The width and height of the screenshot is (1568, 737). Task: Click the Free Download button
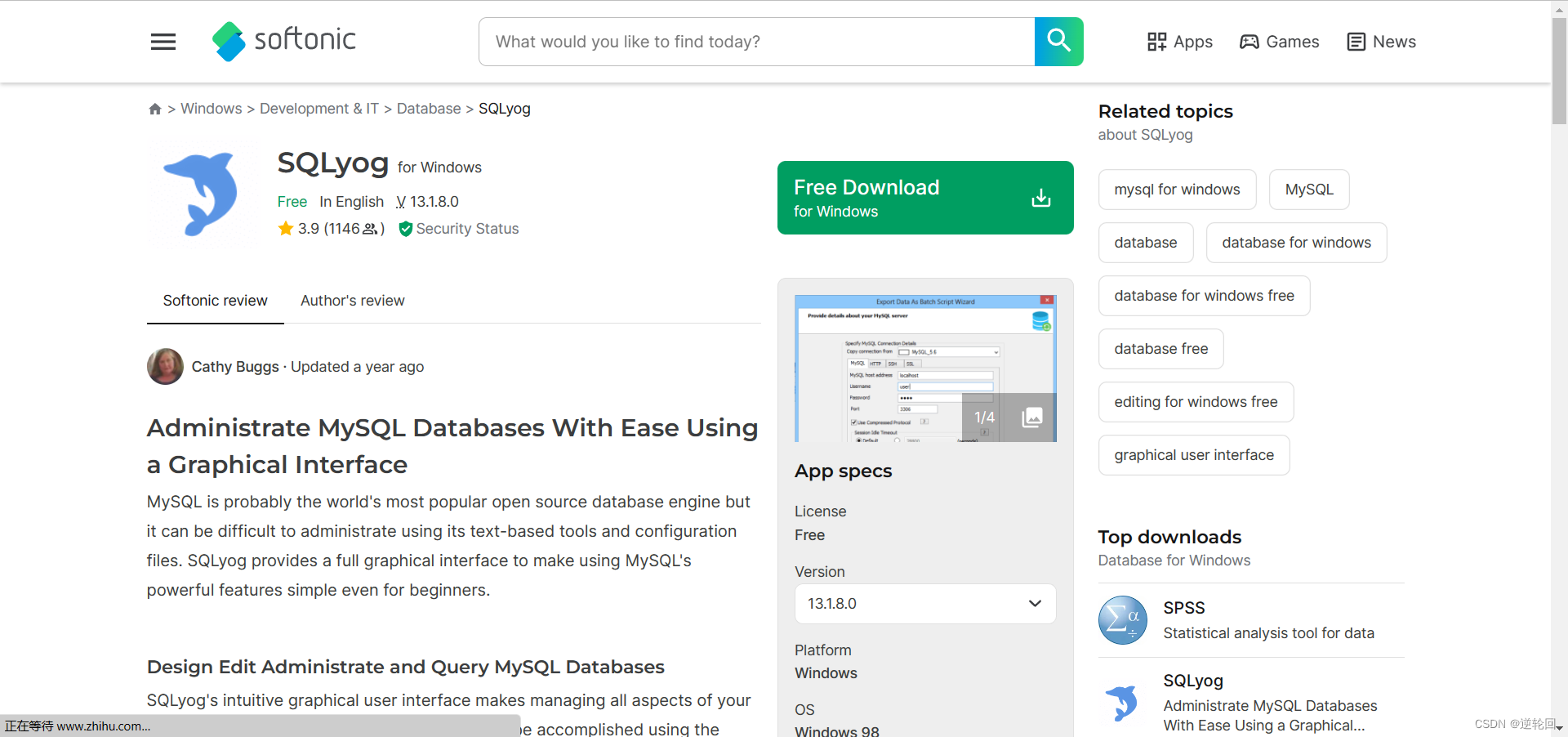pos(924,198)
